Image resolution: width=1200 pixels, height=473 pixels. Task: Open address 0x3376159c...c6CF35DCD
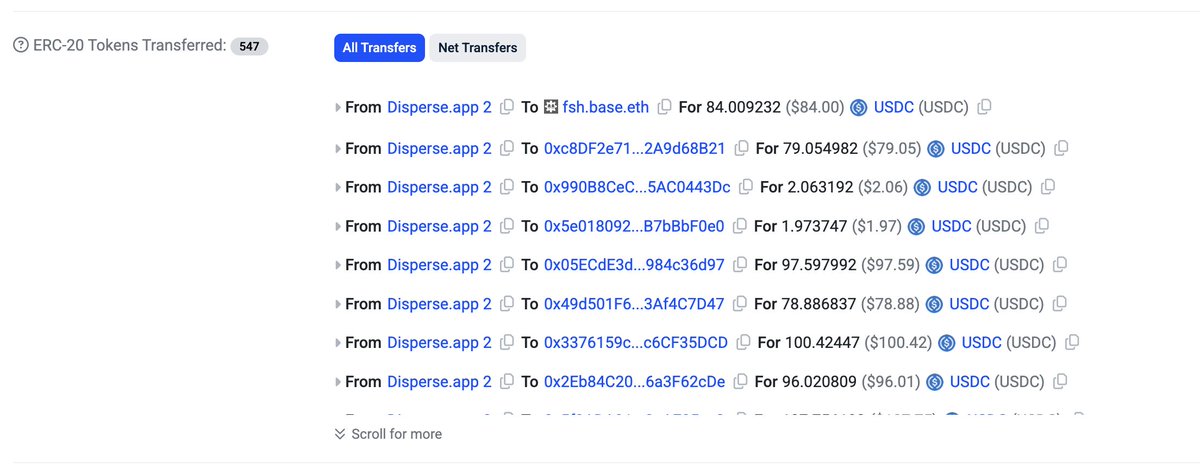636,342
